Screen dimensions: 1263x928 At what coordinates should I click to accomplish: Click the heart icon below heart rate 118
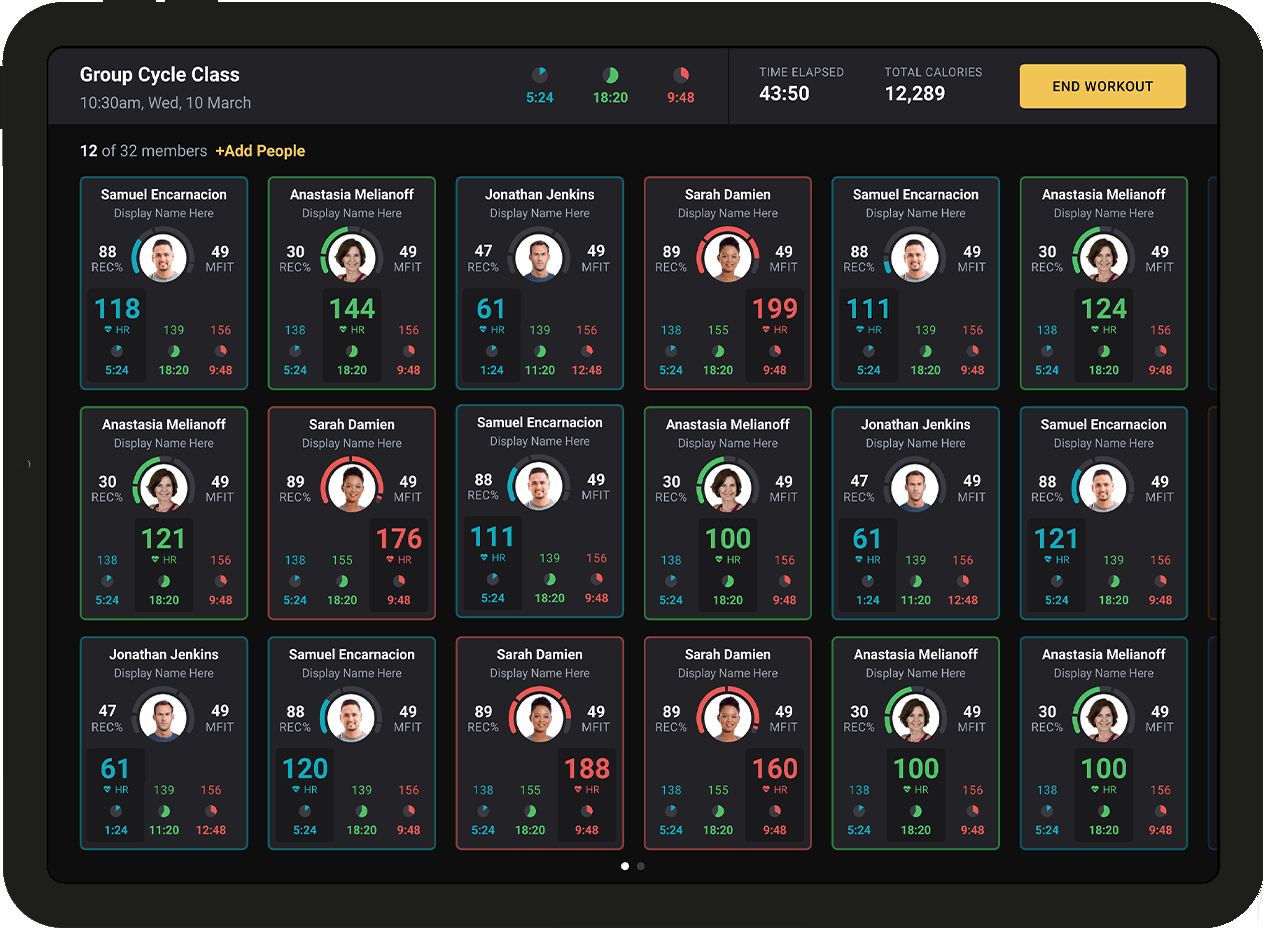point(108,330)
